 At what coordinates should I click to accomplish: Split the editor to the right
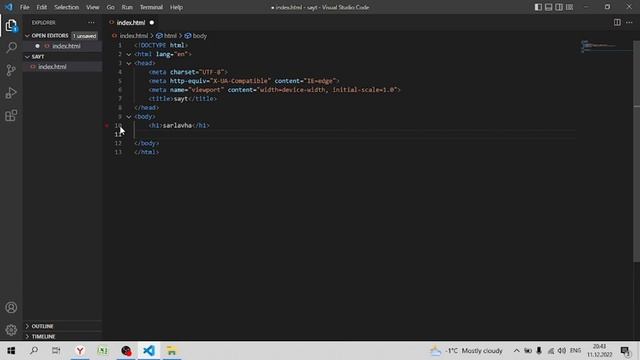(617, 22)
